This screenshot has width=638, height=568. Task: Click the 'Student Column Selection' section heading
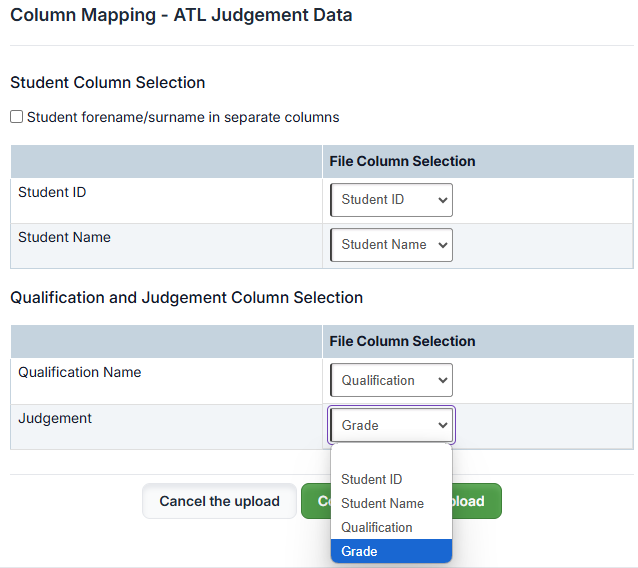coord(107,83)
